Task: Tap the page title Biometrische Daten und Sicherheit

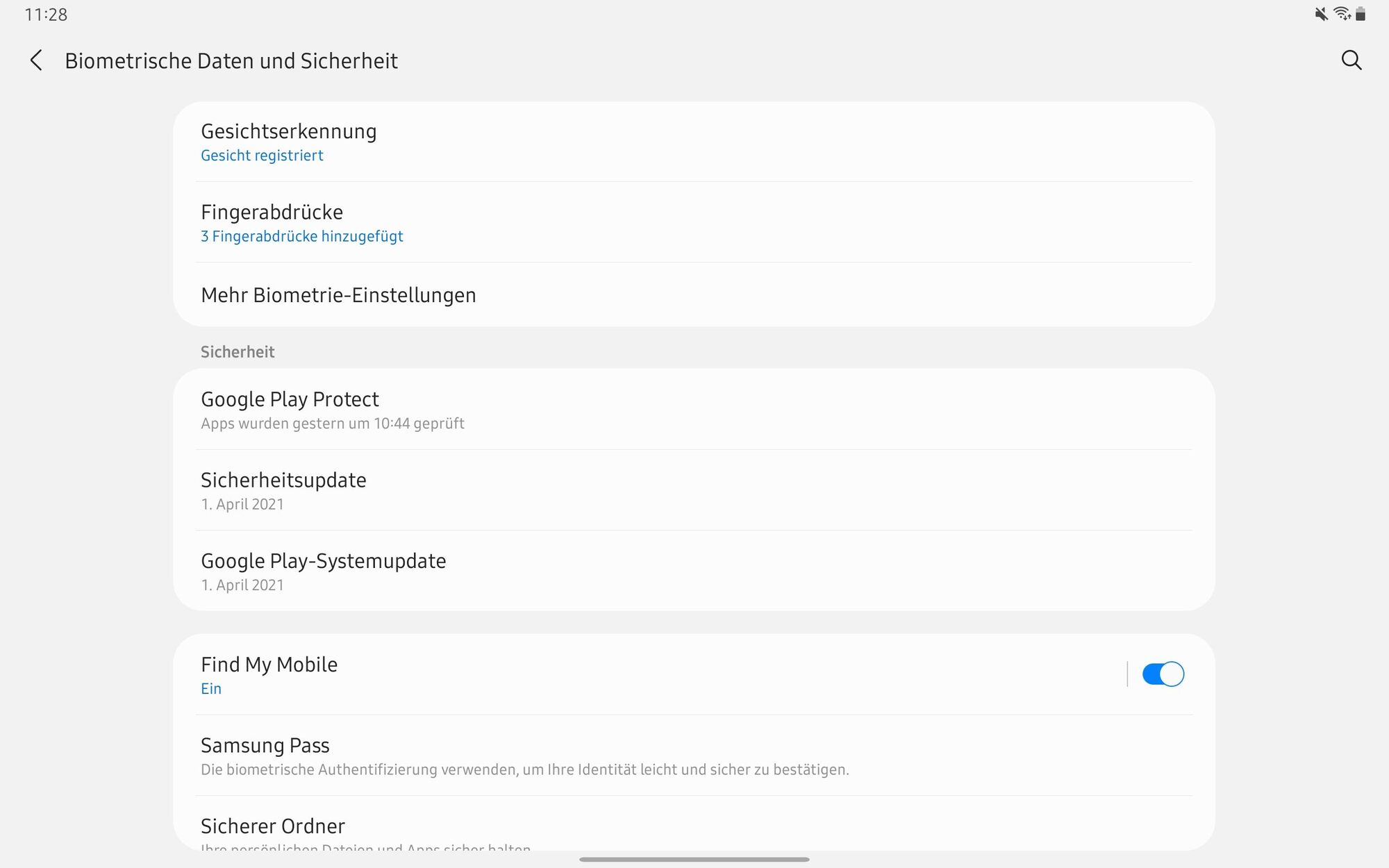Action: pos(231,60)
